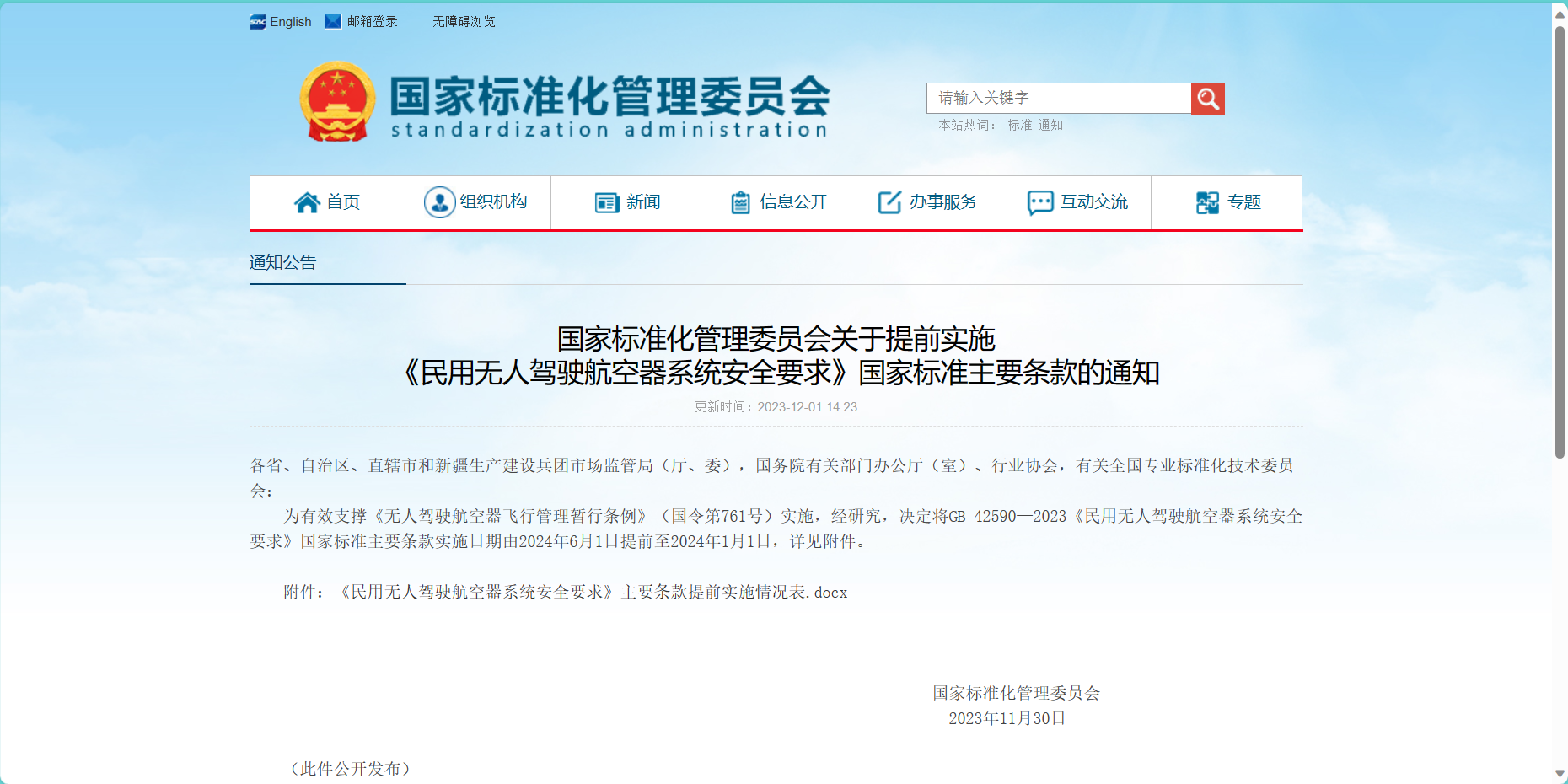Click the newspaper icon beside 新闻
This screenshot has width=1568, height=784.
coord(607,202)
